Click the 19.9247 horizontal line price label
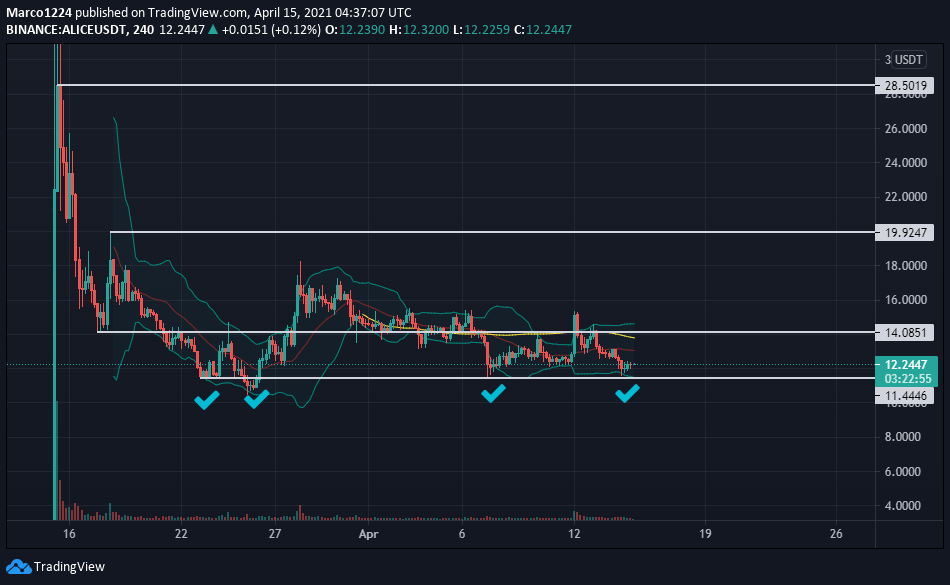This screenshot has width=950, height=585. pyautogui.click(x=905, y=233)
